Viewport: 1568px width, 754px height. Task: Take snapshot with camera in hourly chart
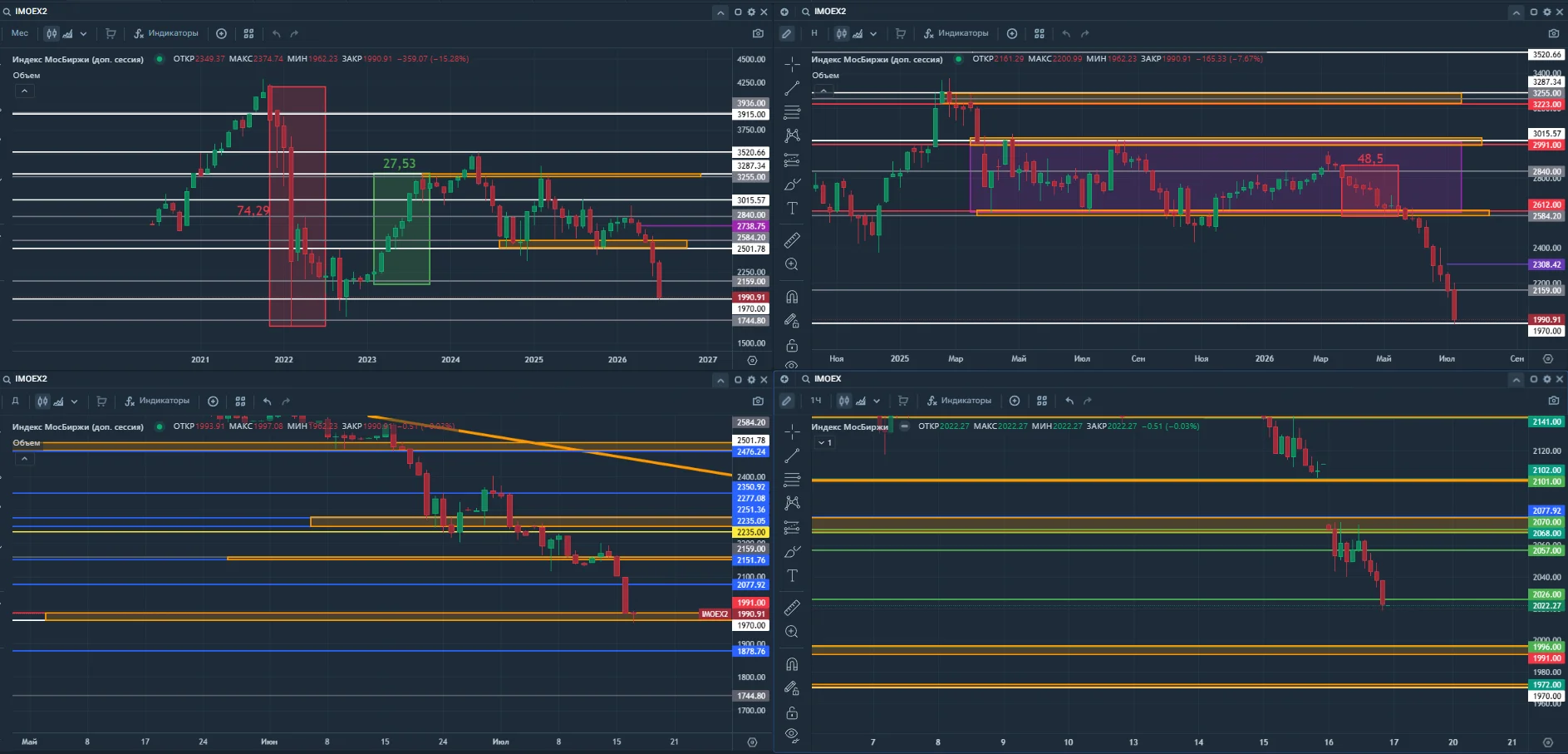[x=1554, y=401]
